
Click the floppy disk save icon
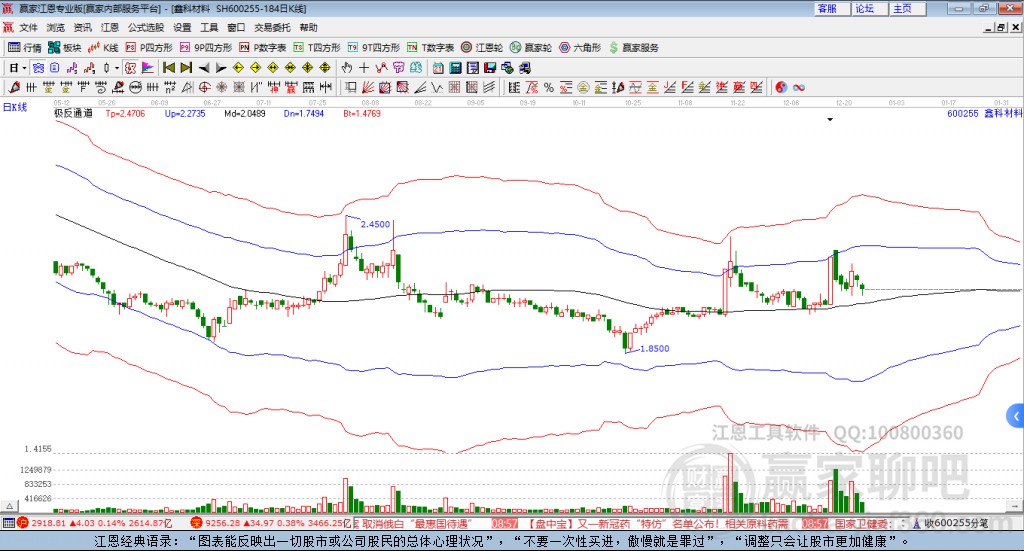coord(490,68)
